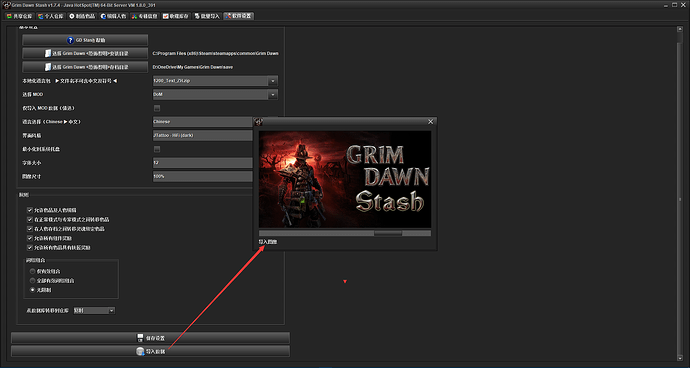Image resolution: width=690 pixels, height=368 pixels.
Task: Click the language selection label (Chinese ► 中文)
Action: (x=51, y=121)
